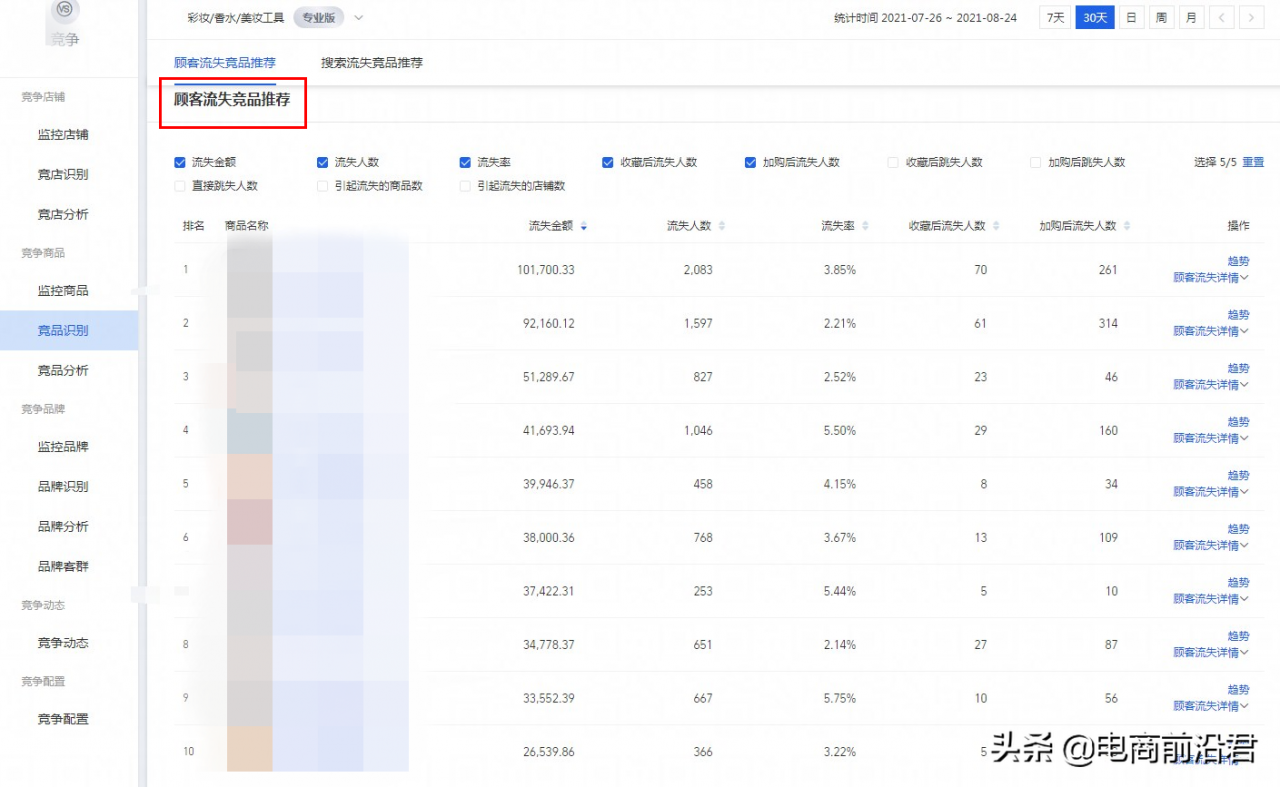
Task: Open 品牌分析 in sidebar
Action: click(x=63, y=526)
